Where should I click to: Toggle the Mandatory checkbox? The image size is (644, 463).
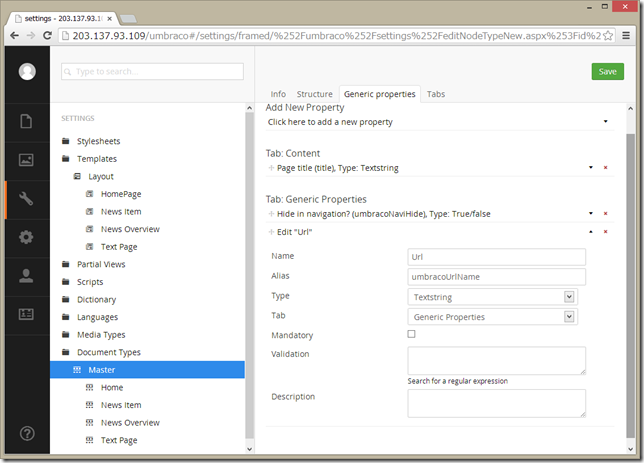(411, 334)
